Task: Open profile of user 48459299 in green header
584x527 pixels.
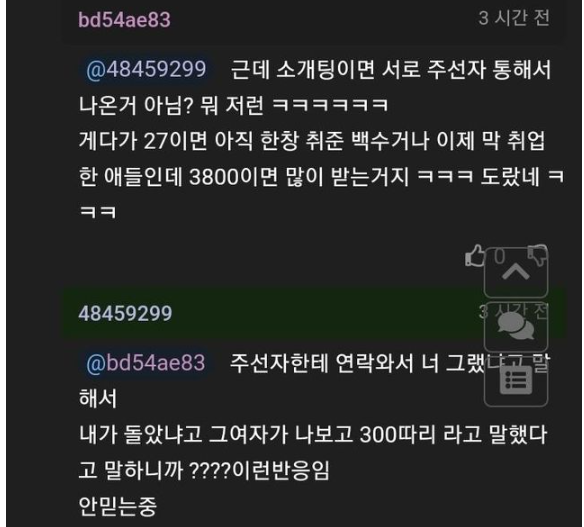Action: pyautogui.click(x=125, y=313)
